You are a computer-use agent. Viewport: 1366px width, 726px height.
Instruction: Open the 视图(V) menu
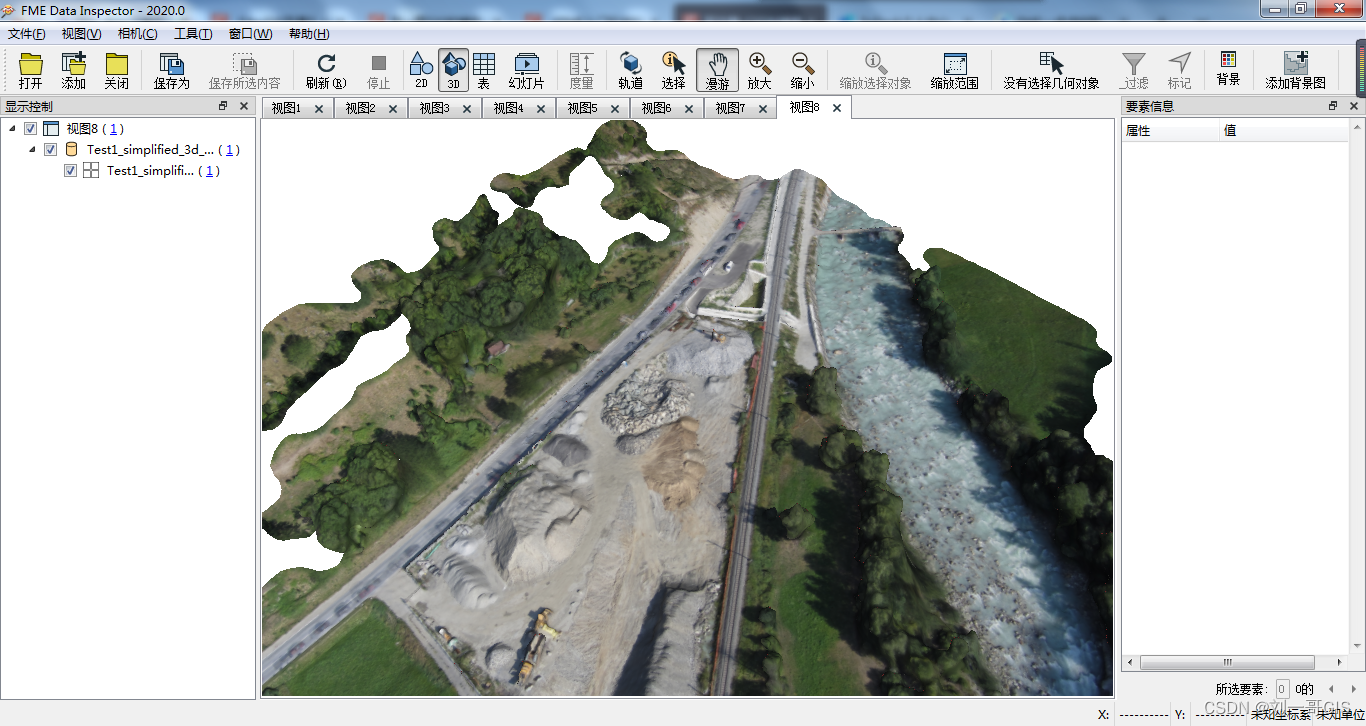point(81,34)
